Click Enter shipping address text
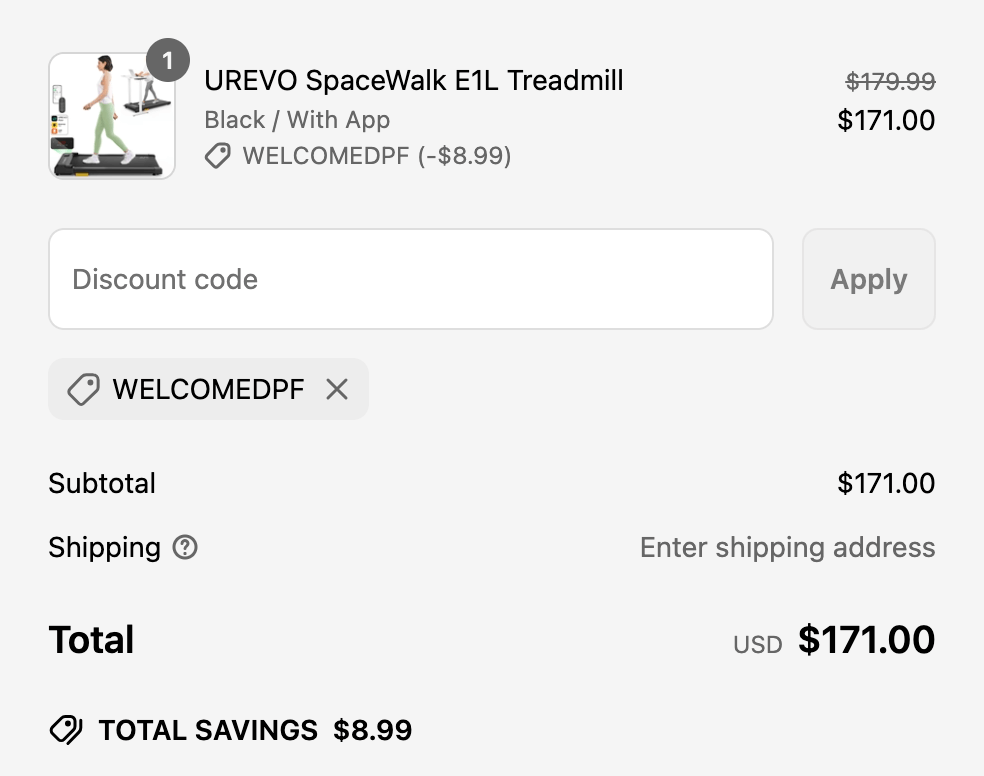The image size is (984, 776). [x=787, y=547]
